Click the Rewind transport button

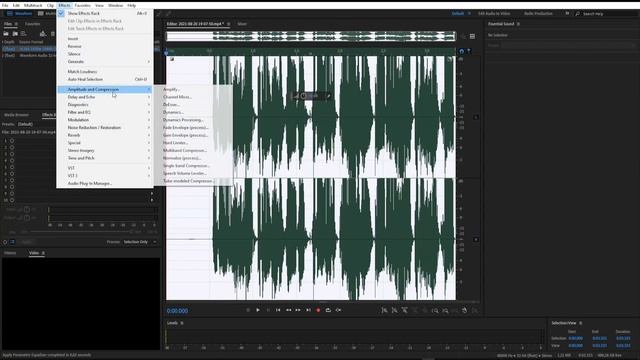[x=288, y=310]
